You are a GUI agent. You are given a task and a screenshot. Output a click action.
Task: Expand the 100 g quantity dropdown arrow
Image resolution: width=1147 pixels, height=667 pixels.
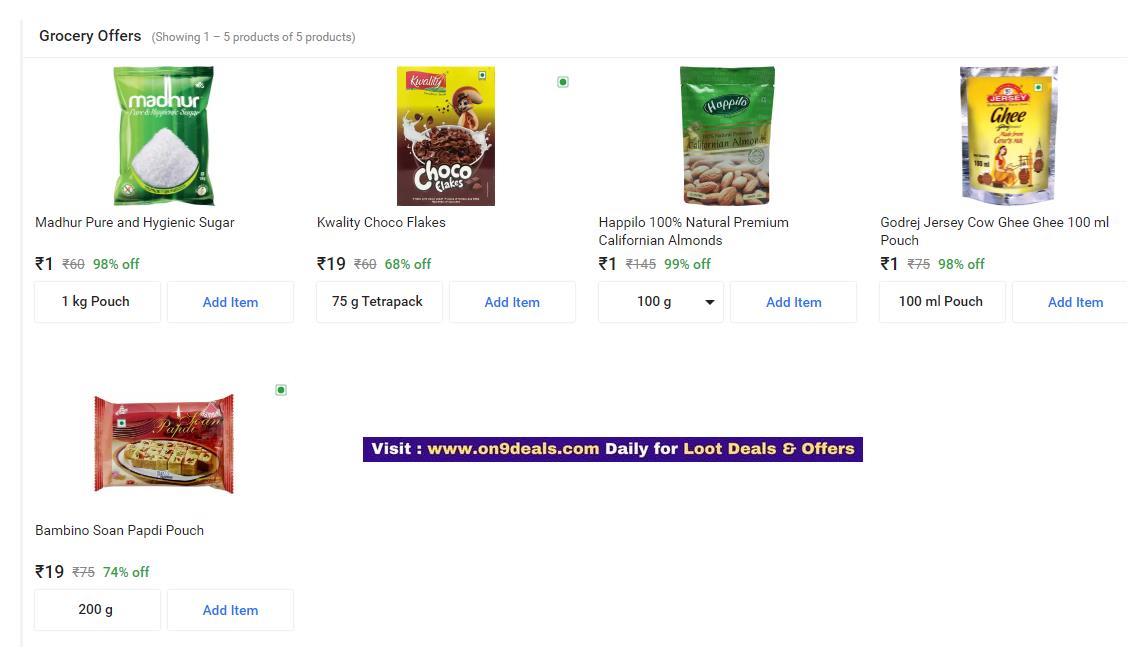coord(709,302)
